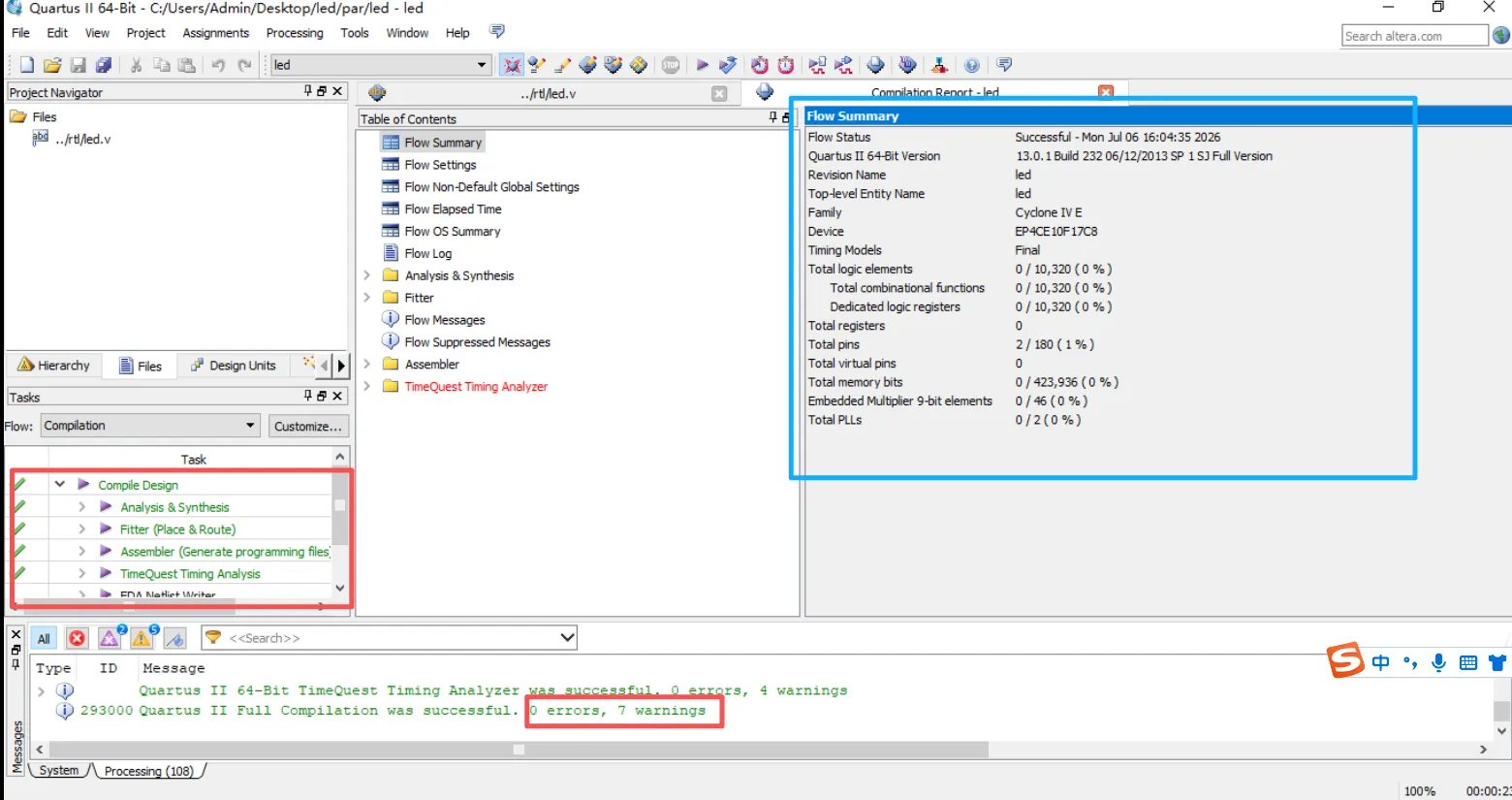
Task: Expand the TimeQuest Timing Analyzer message row
Action: tap(42, 690)
